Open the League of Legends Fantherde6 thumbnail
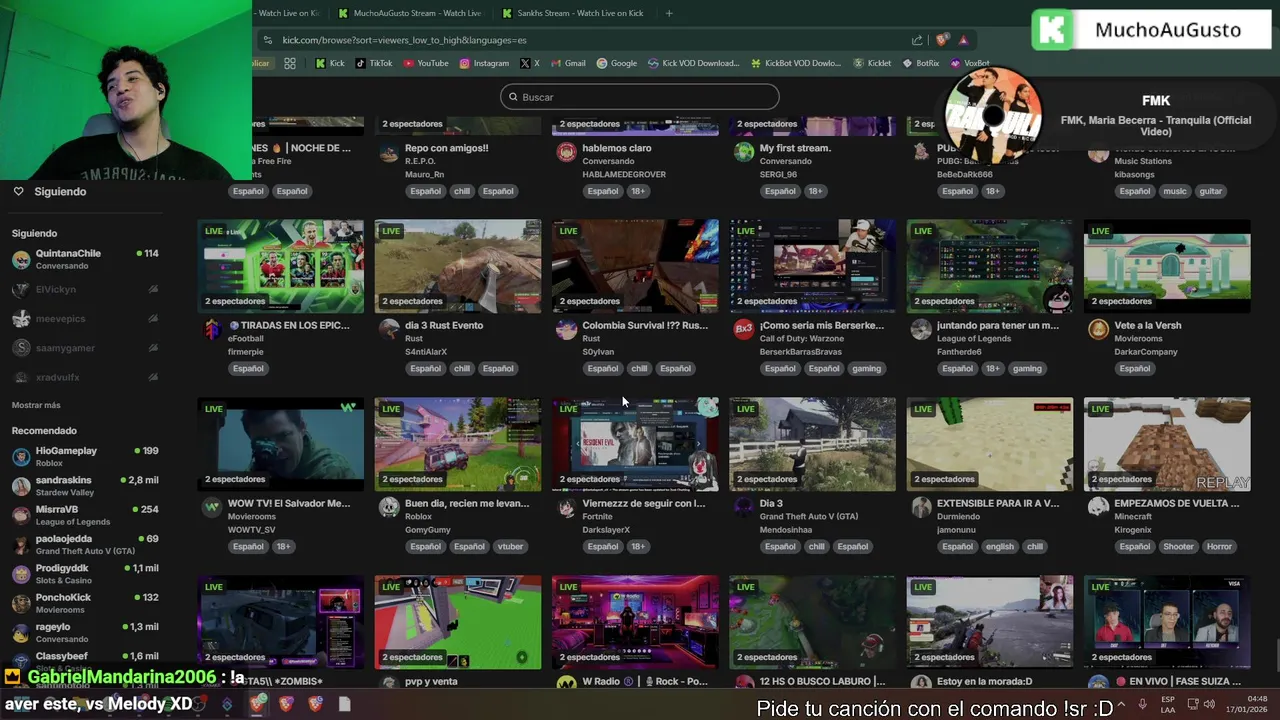Screen dimensions: 1280x720 coord(990,266)
